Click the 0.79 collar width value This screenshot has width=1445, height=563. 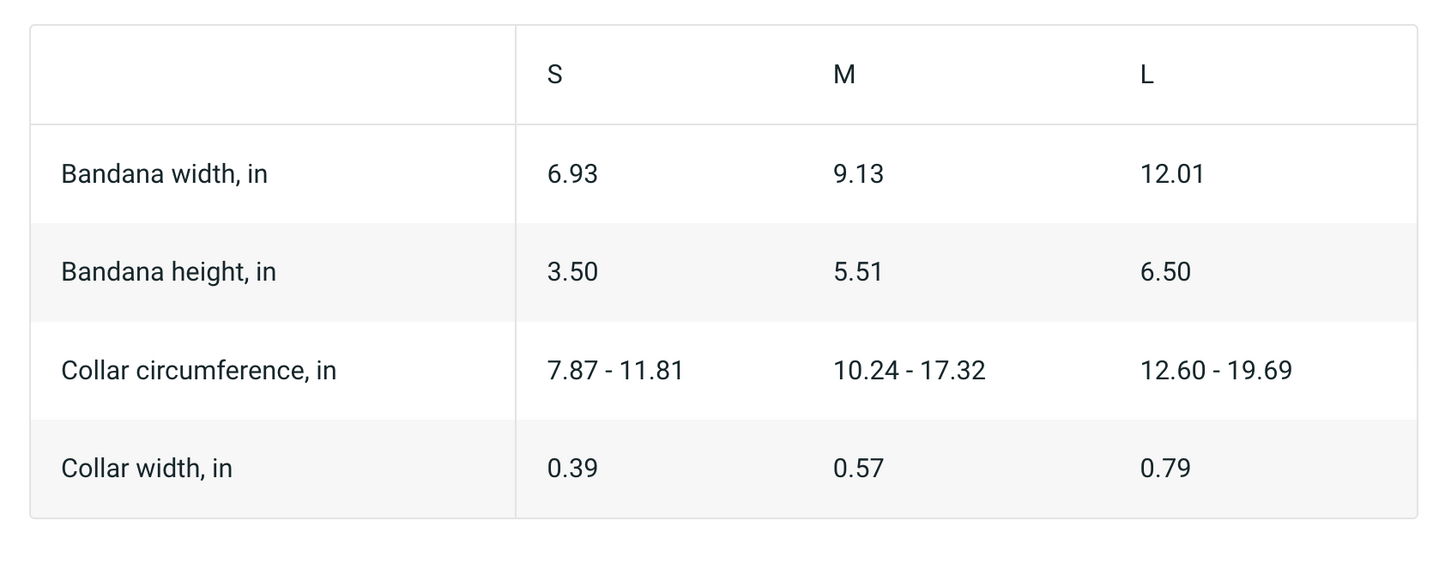pos(1165,468)
